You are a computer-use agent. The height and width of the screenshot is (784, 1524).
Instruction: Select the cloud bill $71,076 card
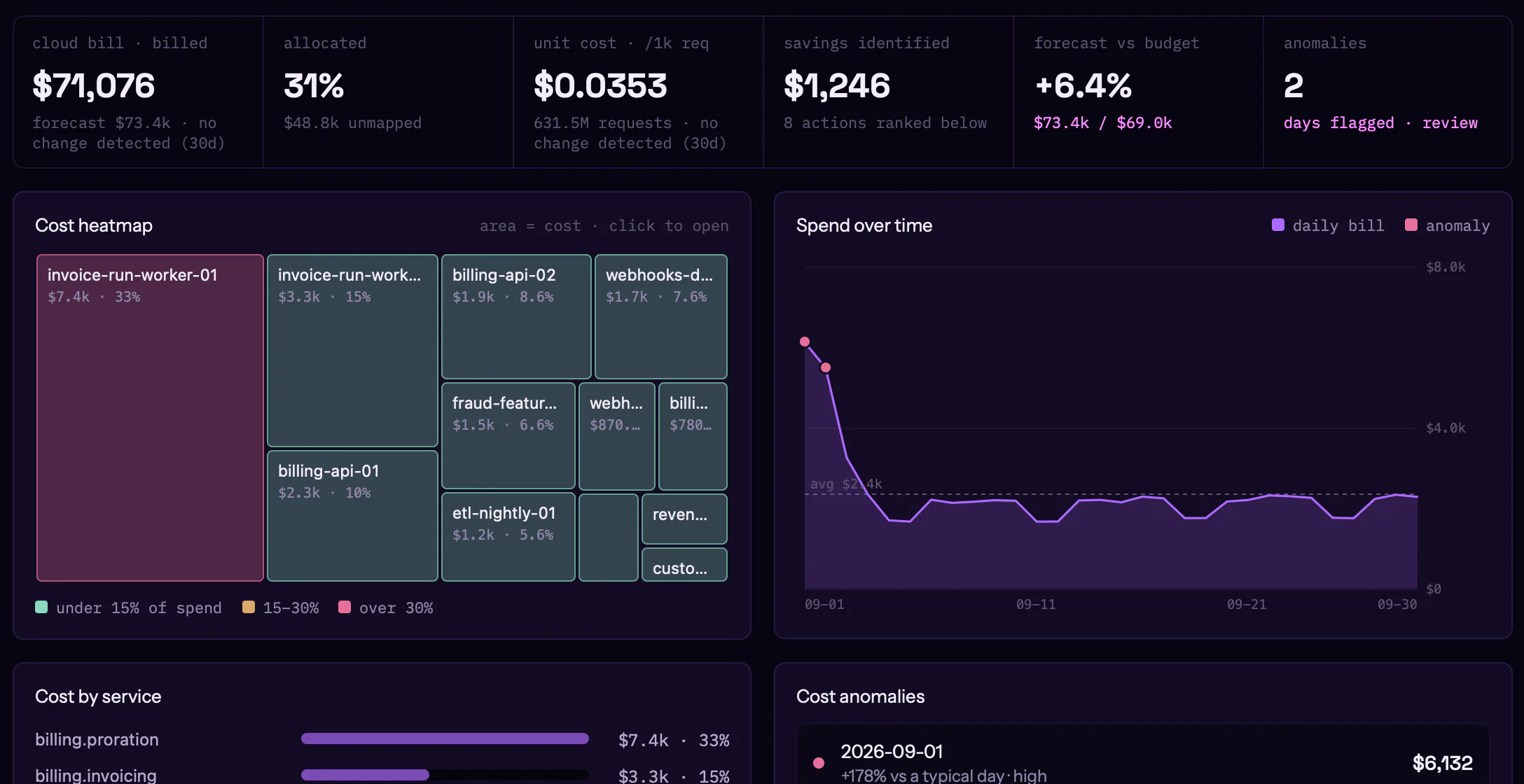[x=139, y=92]
